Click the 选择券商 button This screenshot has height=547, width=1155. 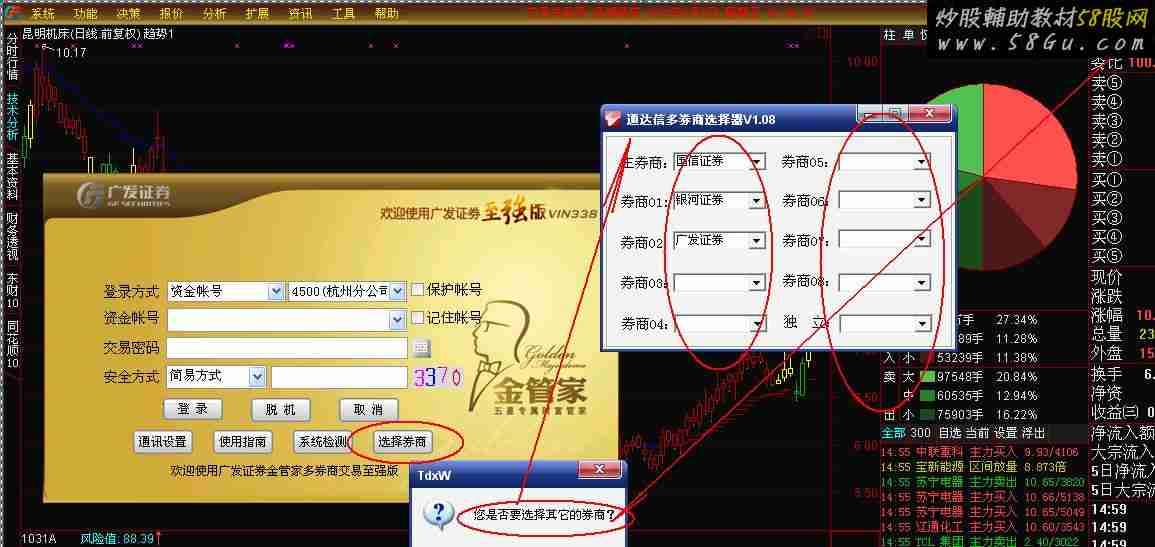click(404, 442)
